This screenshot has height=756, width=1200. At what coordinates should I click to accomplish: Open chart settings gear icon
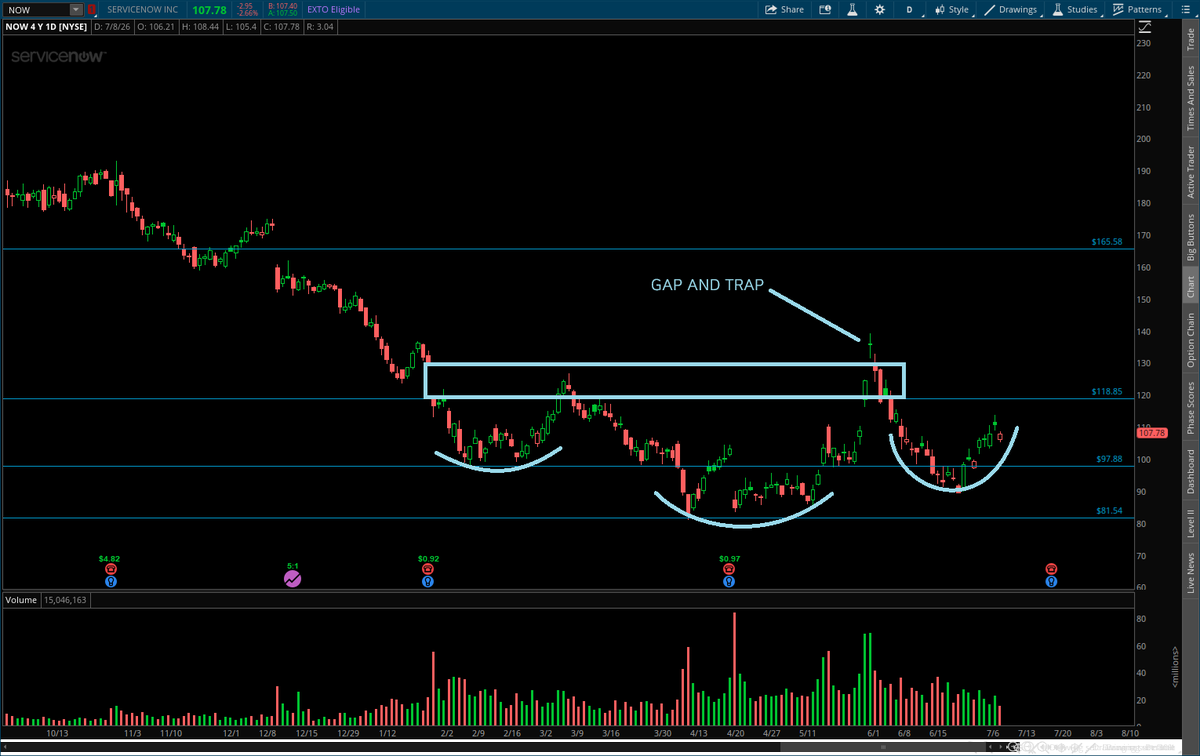coord(880,9)
